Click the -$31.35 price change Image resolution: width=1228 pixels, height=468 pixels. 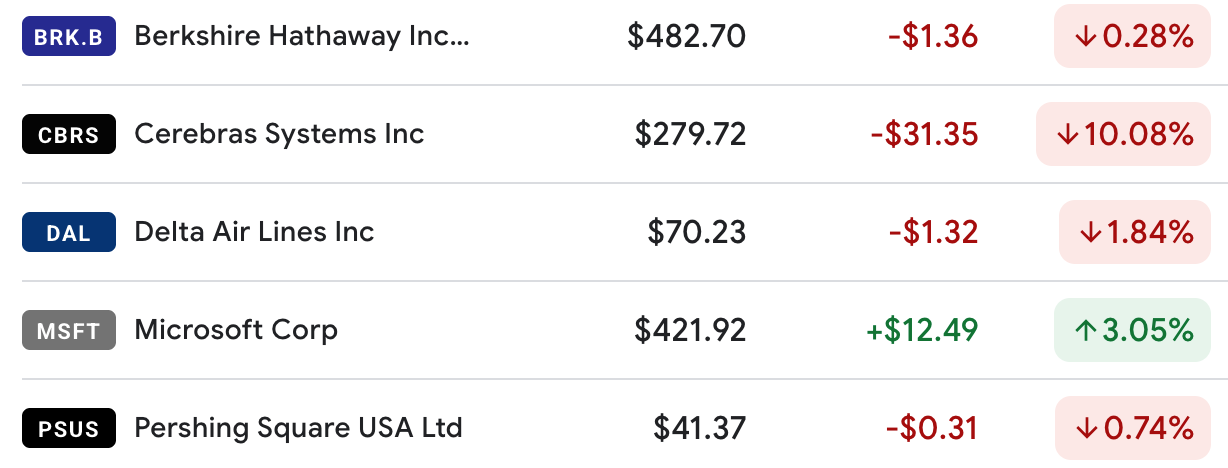pyautogui.click(x=924, y=135)
